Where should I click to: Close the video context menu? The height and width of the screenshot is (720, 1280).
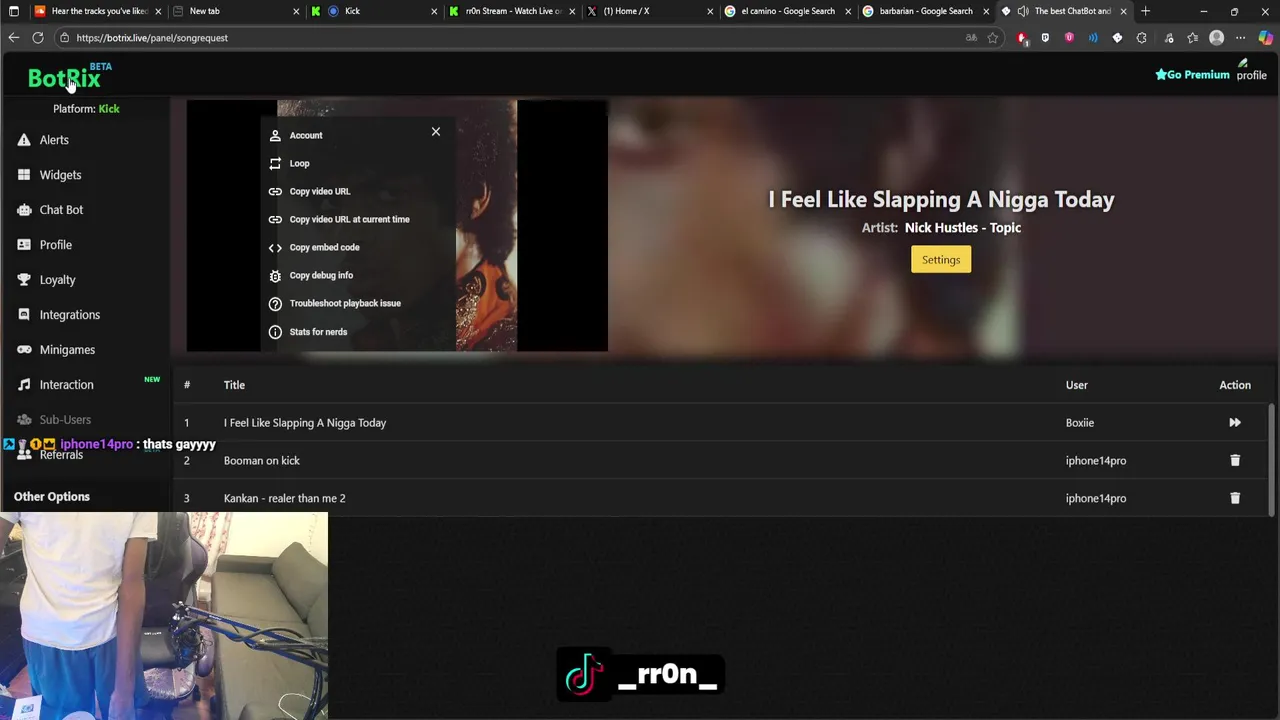click(x=436, y=131)
